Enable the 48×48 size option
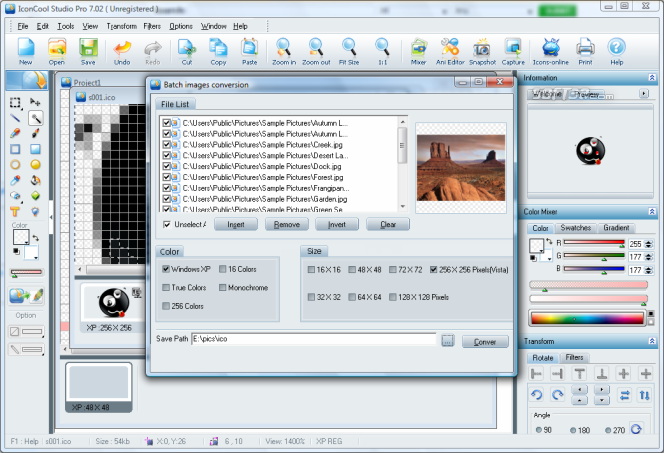This screenshot has height=453, width=664. 352,270
